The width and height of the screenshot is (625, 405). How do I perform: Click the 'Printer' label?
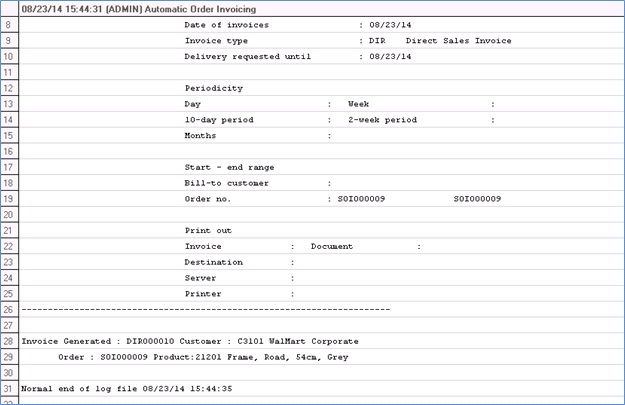pos(203,294)
